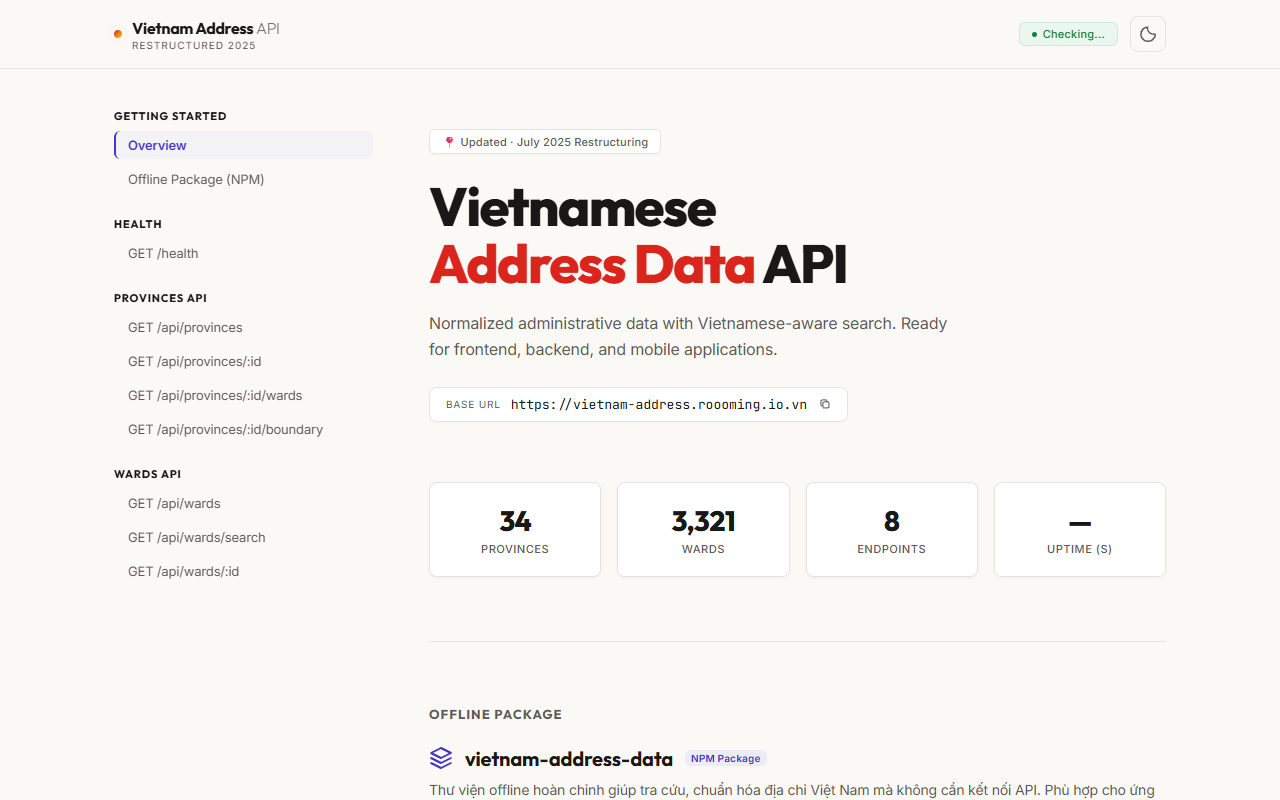Image resolution: width=1280 pixels, height=800 pixels.
Task: Click the NPM Package tag
Action: coord(726,759)
